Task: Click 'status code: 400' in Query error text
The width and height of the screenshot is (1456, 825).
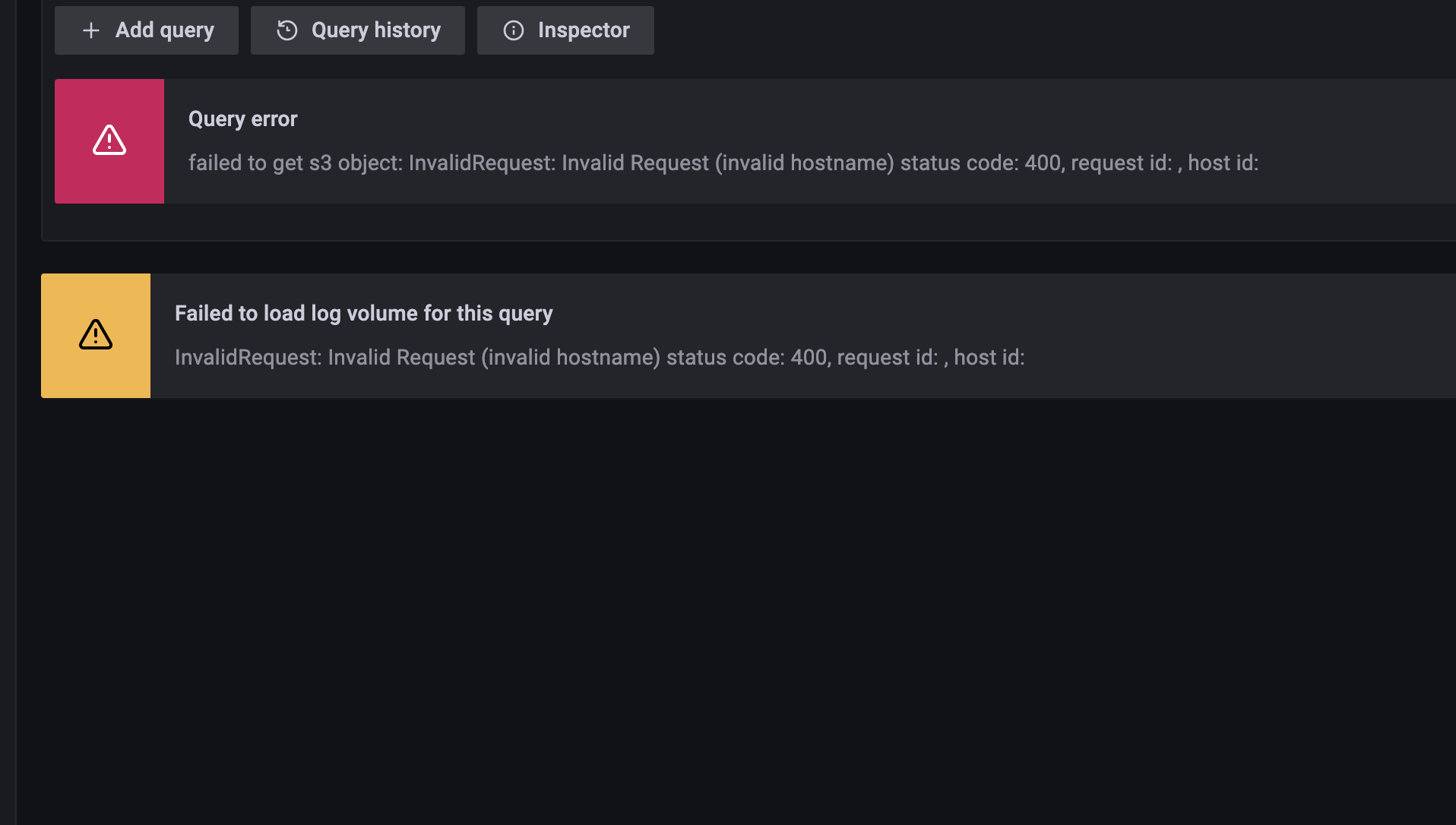Action: (980, 163)
